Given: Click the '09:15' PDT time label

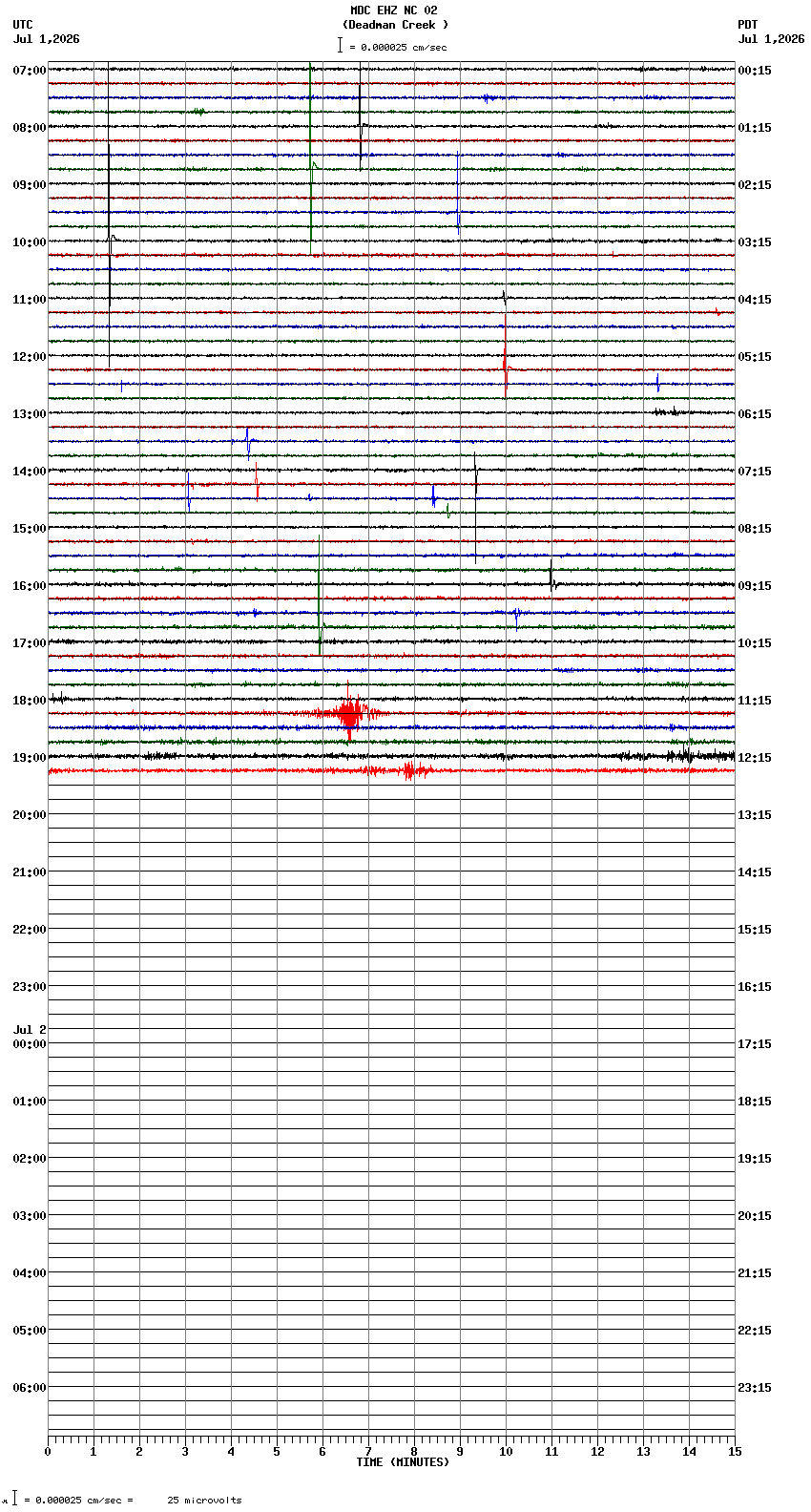Looking at the screenshot, I should [755, 586].
